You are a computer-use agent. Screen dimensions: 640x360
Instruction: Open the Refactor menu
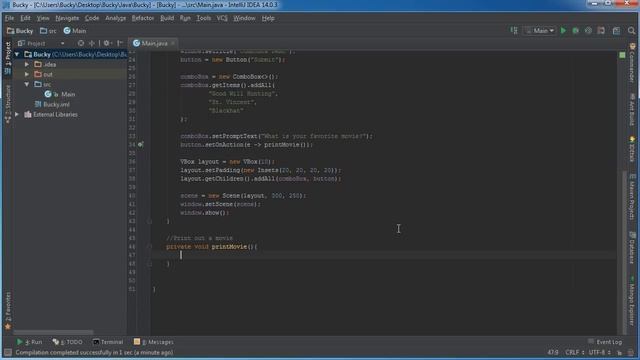143,18
